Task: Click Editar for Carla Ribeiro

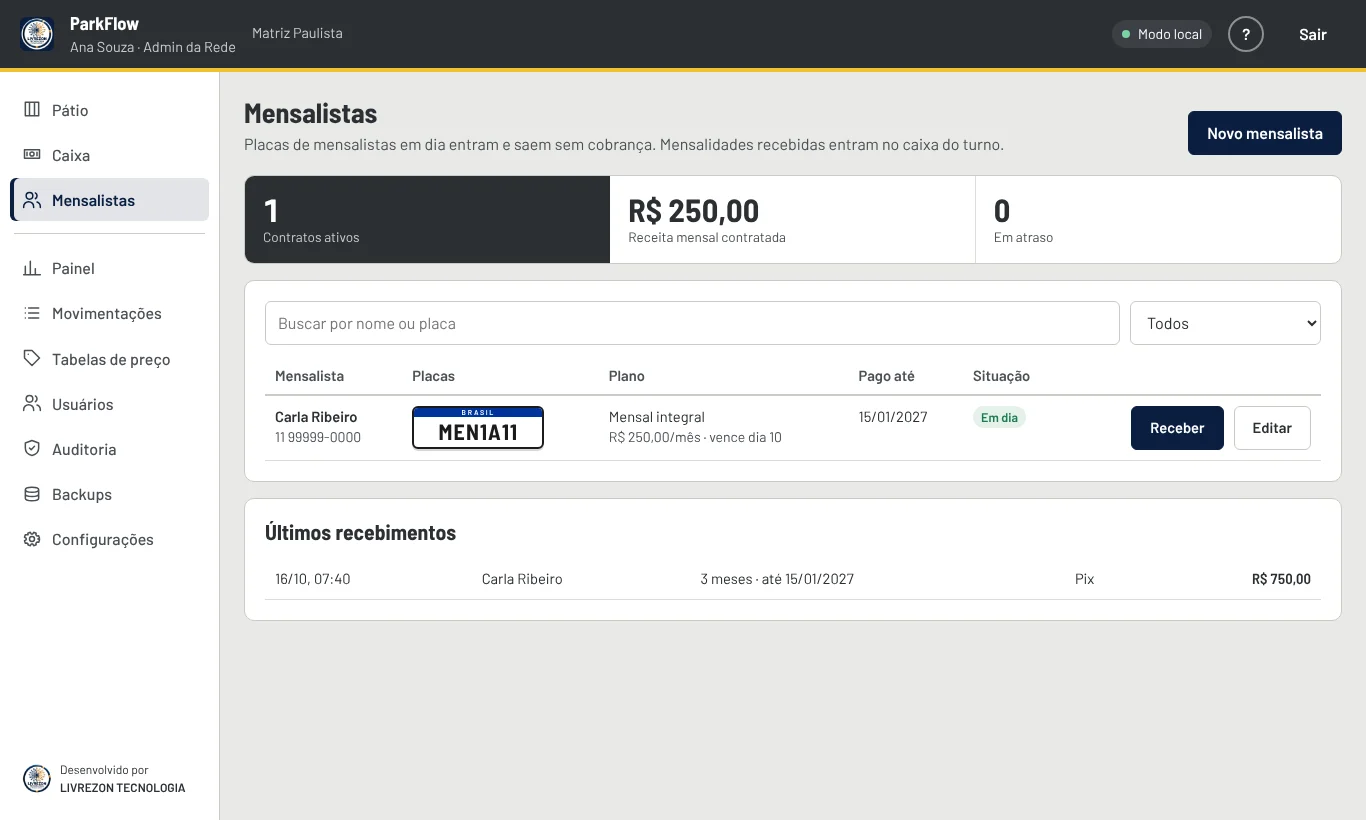Action: (1272, 428)
